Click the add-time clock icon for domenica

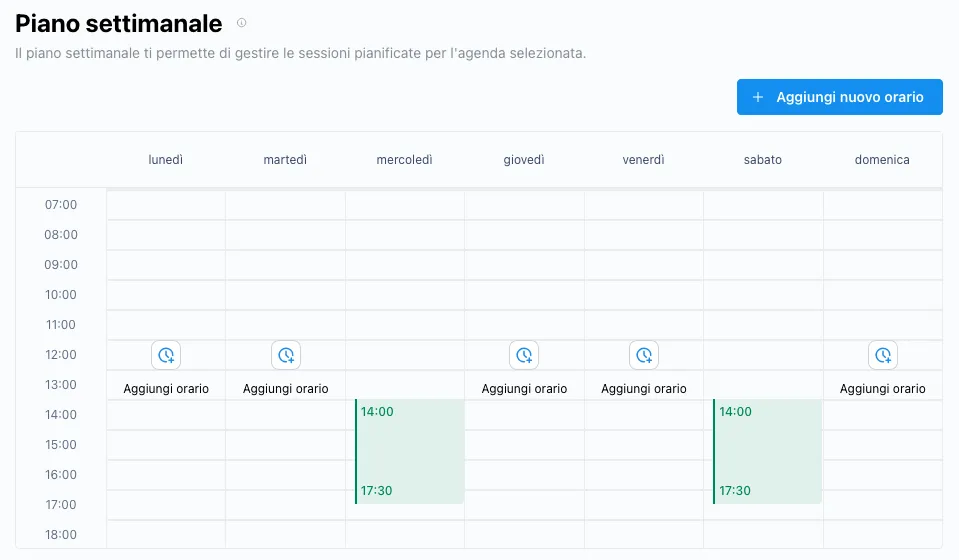882,355
